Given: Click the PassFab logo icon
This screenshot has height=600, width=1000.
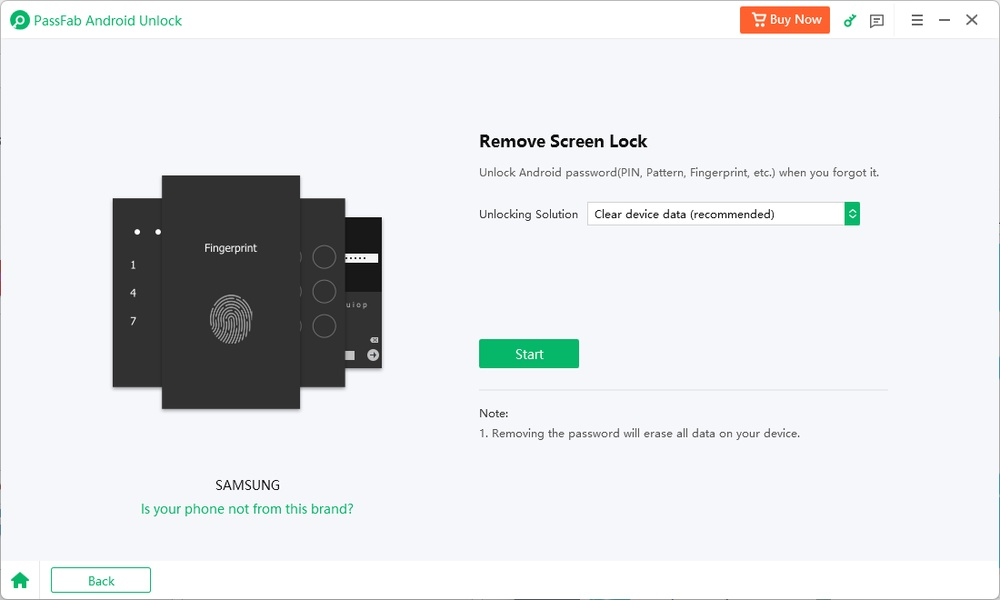Looking at the screenshot, I should pos(19,20).
